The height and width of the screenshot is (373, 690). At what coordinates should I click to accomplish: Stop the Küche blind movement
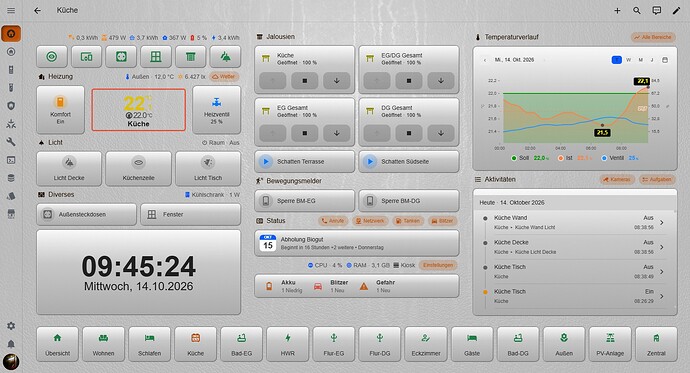pyautogui.click(x=305, y=80)
